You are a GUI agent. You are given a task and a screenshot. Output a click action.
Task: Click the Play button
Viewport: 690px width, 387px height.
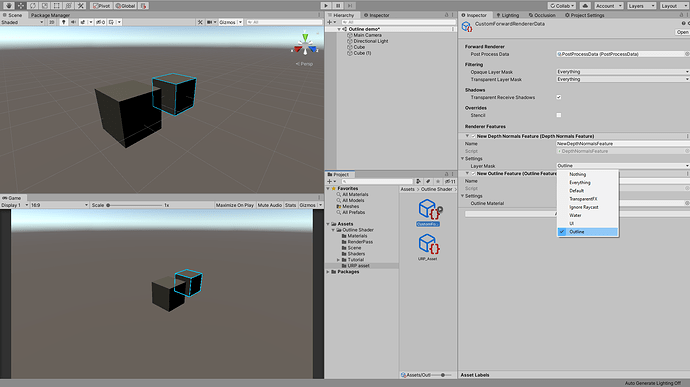pyautogui.click(x=326, y=6)
